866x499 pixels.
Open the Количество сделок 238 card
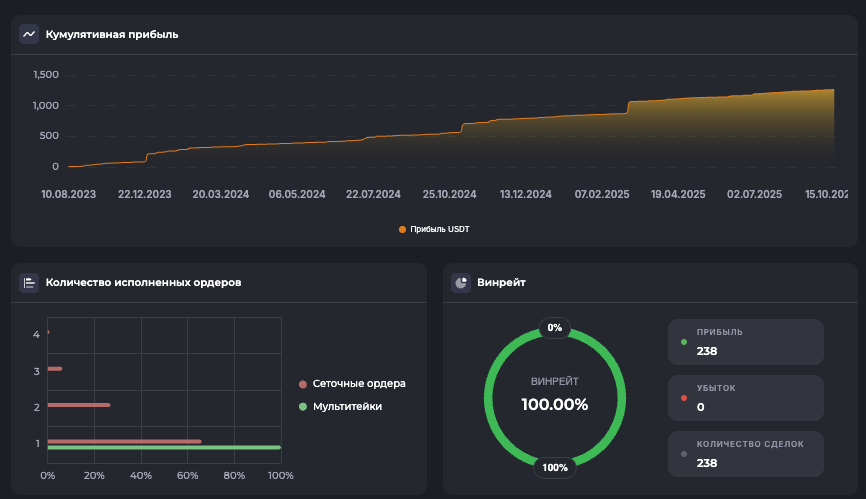(745, 454)
